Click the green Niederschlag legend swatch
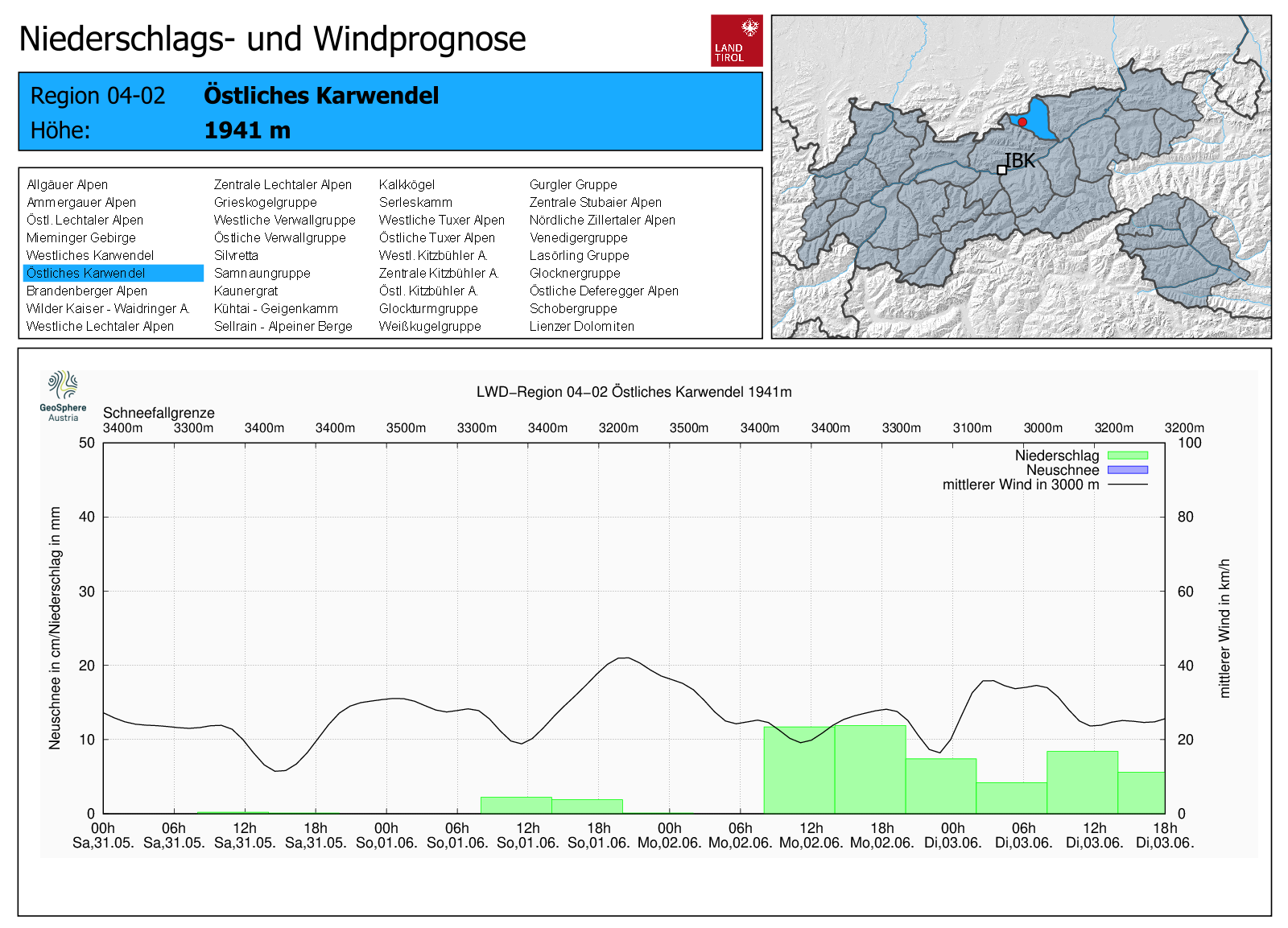1288x928 pixels. 1127,456
